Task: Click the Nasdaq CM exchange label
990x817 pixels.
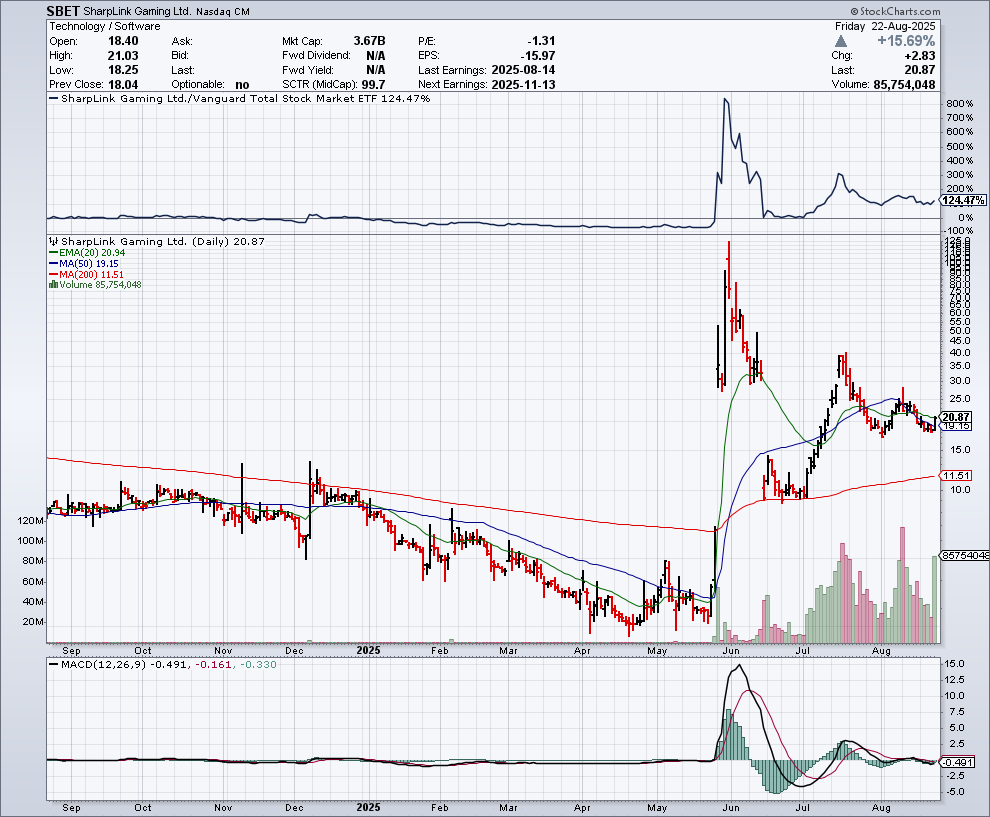Action: click(x=223, y=12)
